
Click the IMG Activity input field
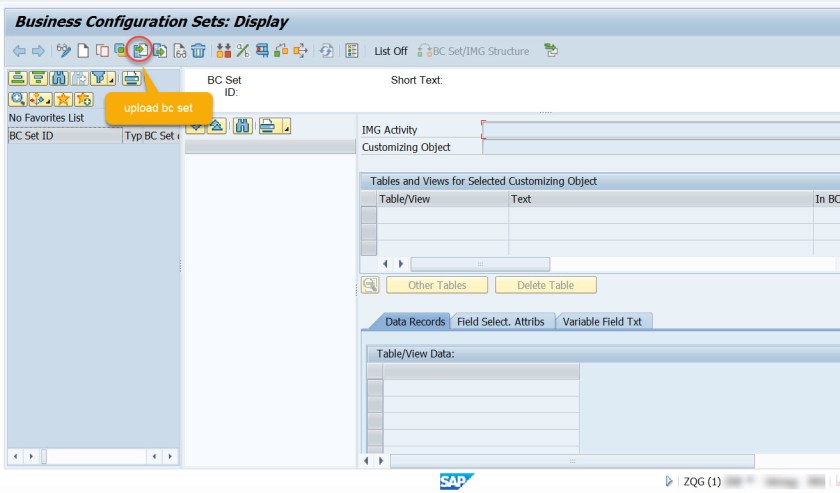coord(660,129)
